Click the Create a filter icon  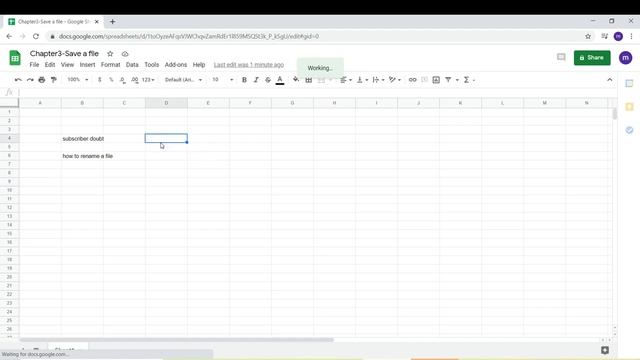pyautogui.click(x=448, y=80)
